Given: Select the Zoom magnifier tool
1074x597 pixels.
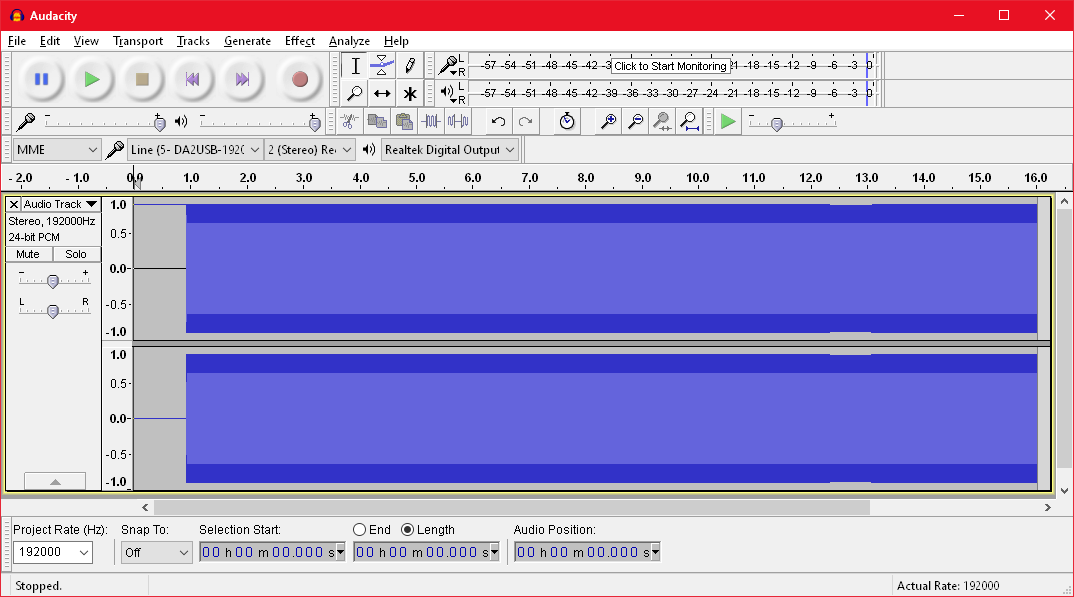Looking at the screenshot, I should pos(355,93).
